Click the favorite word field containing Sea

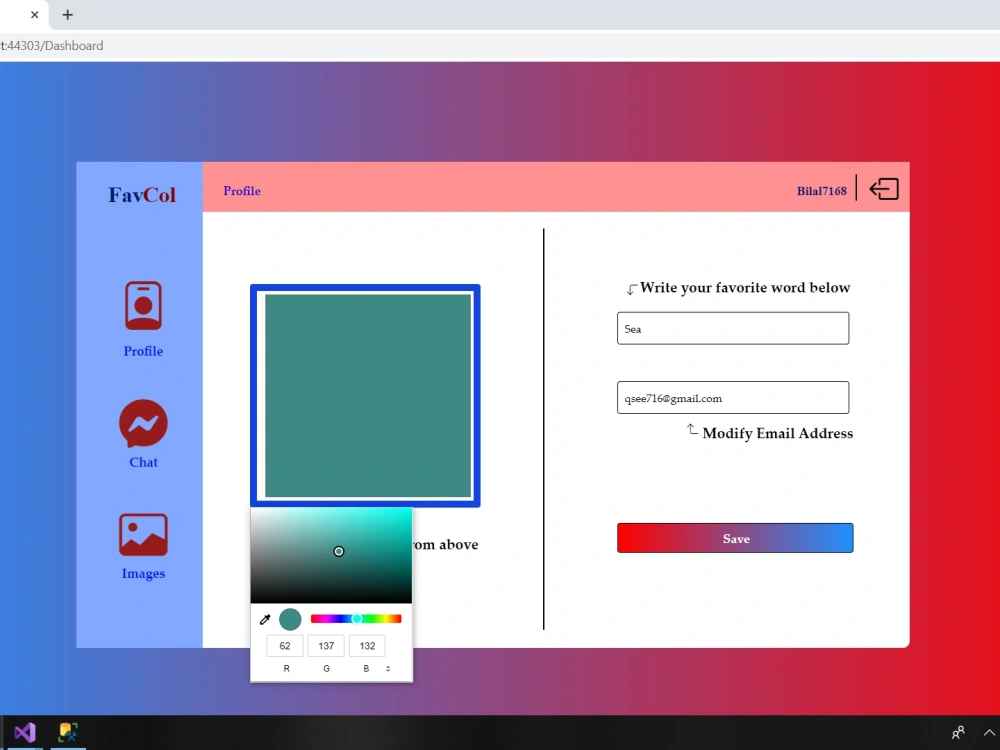(733, 328)
